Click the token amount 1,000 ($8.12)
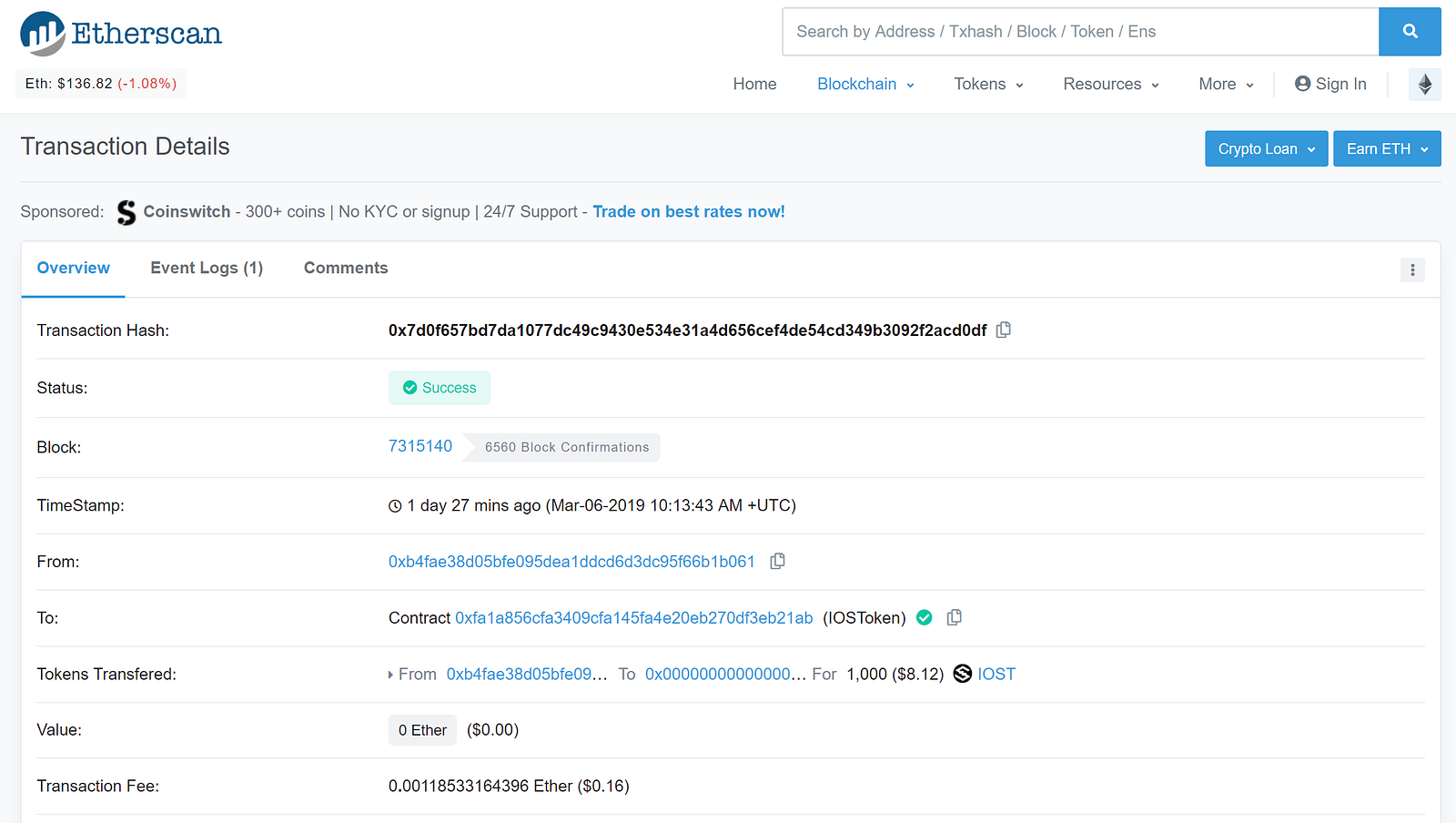1456x823 pixels. pos(895,675)
